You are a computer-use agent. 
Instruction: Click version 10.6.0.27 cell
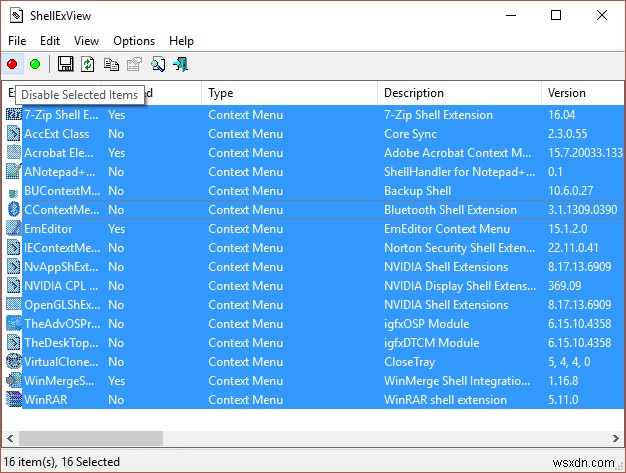coord(571,191)
